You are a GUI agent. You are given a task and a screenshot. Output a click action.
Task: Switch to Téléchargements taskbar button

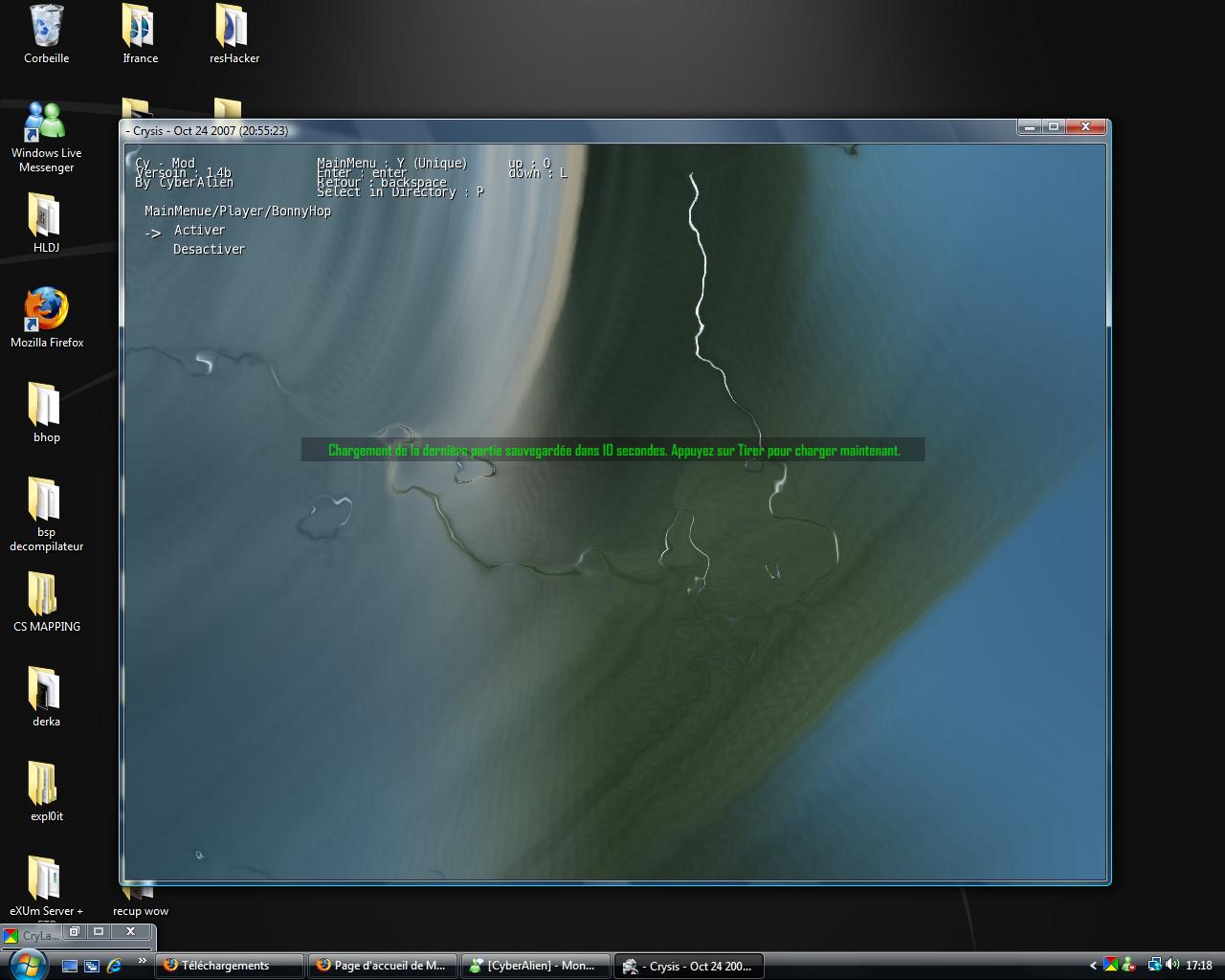pyautogui.click(x=229, y=966)
